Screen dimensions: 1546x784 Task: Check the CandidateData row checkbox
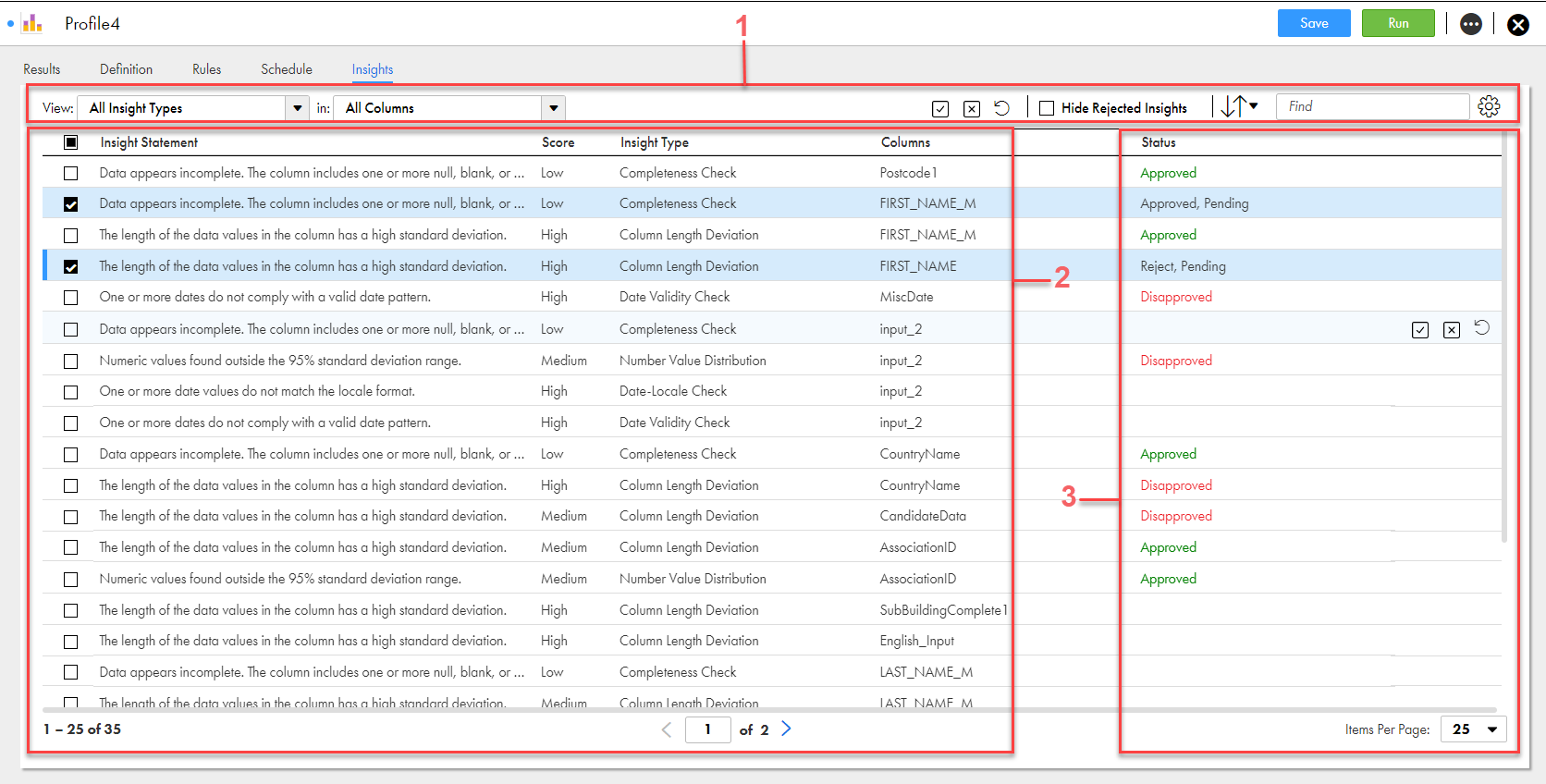[x=71, y=517]
